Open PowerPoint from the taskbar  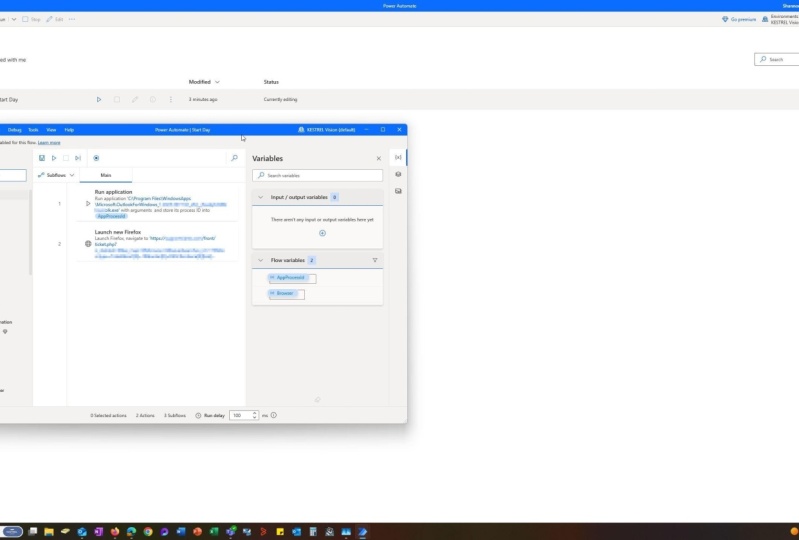pyautogui.click(x=197, y=532)
